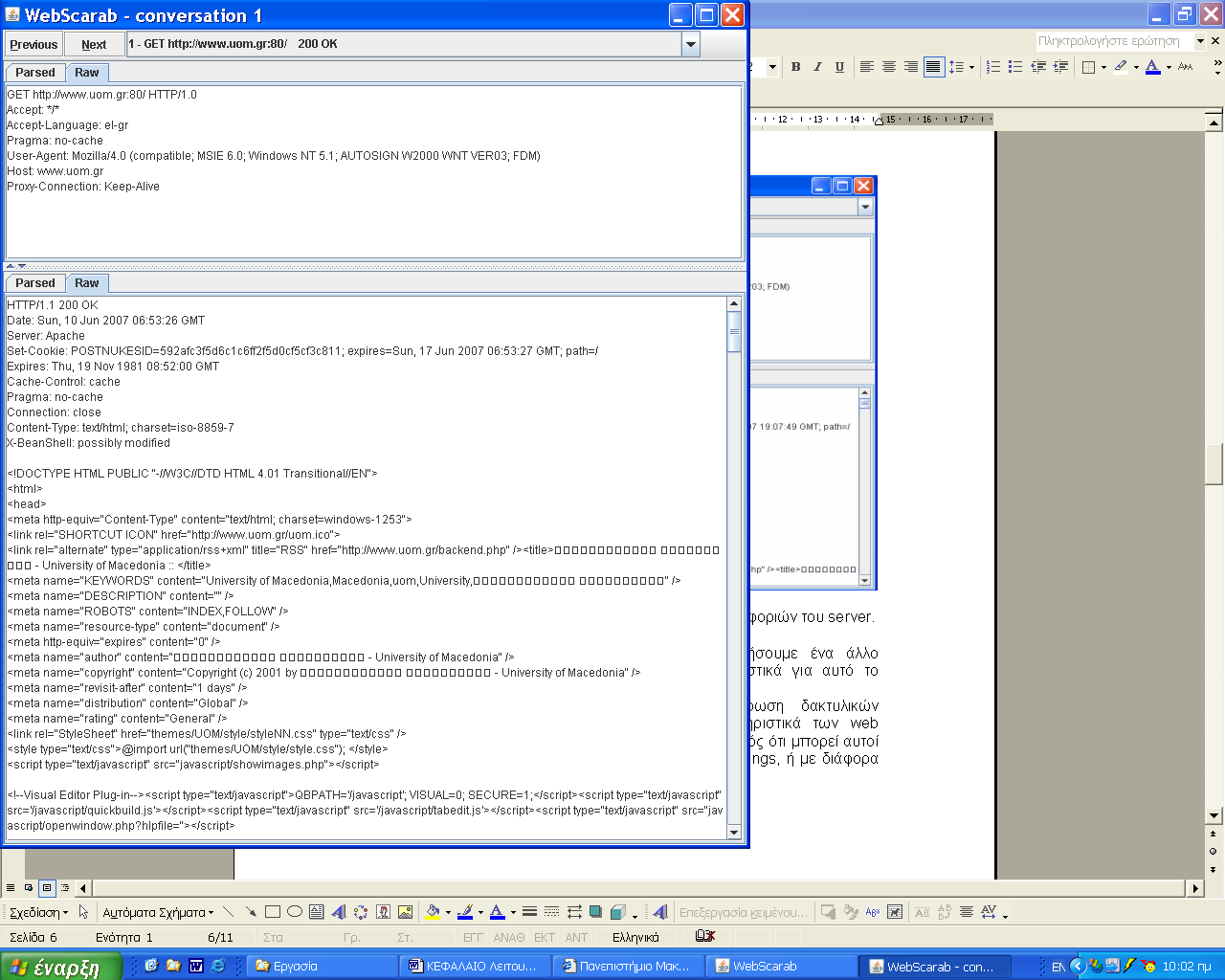
Task: Insert picture from file icon
Action: (405, 912)
